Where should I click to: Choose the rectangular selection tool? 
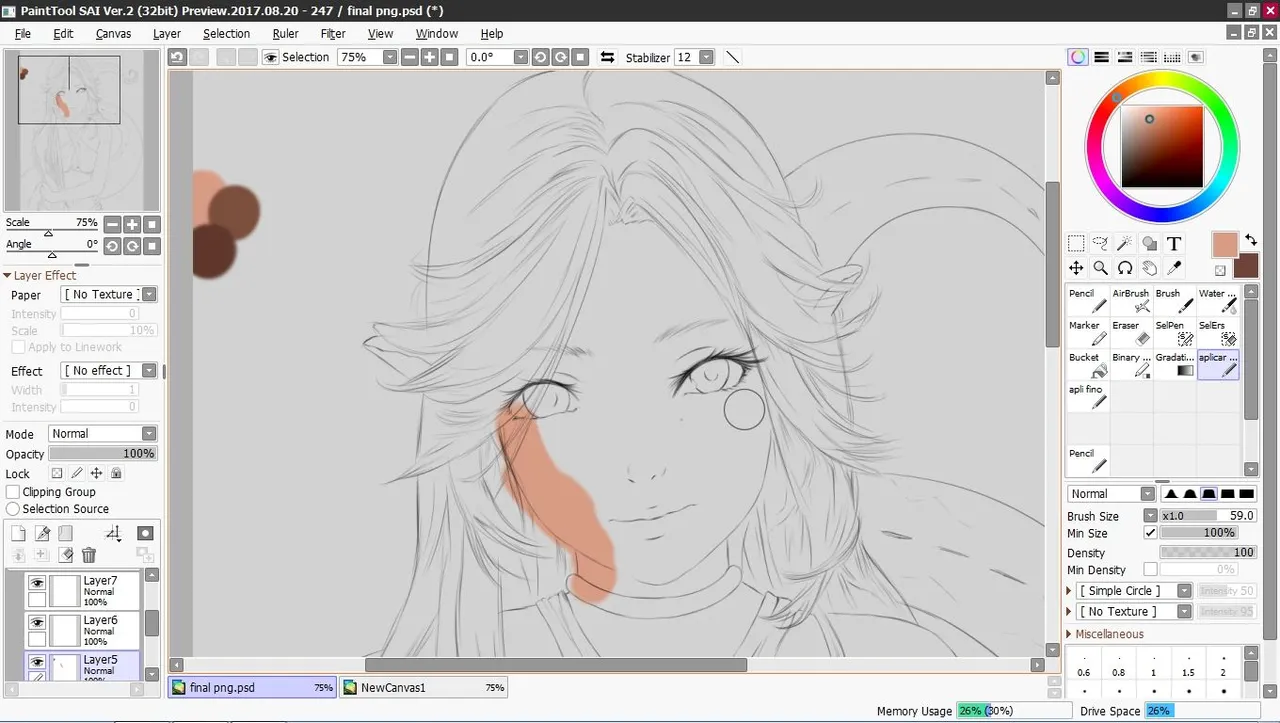1076,243
